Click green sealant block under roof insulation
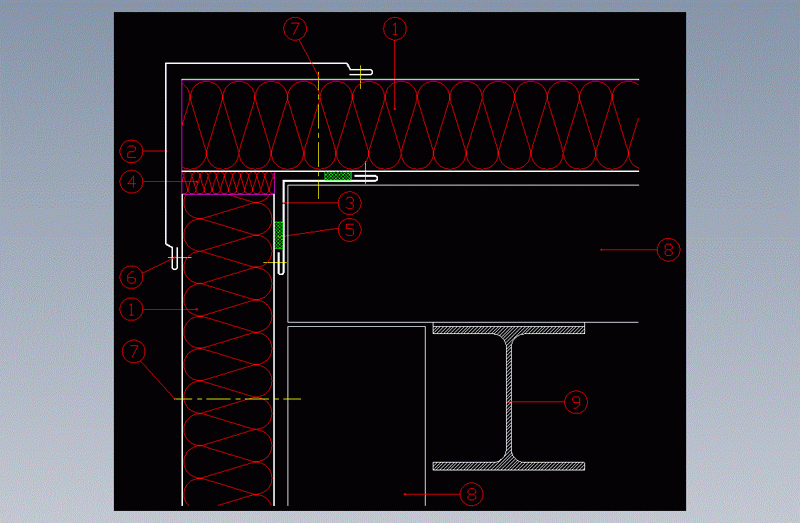 click(x=337, y=177)
